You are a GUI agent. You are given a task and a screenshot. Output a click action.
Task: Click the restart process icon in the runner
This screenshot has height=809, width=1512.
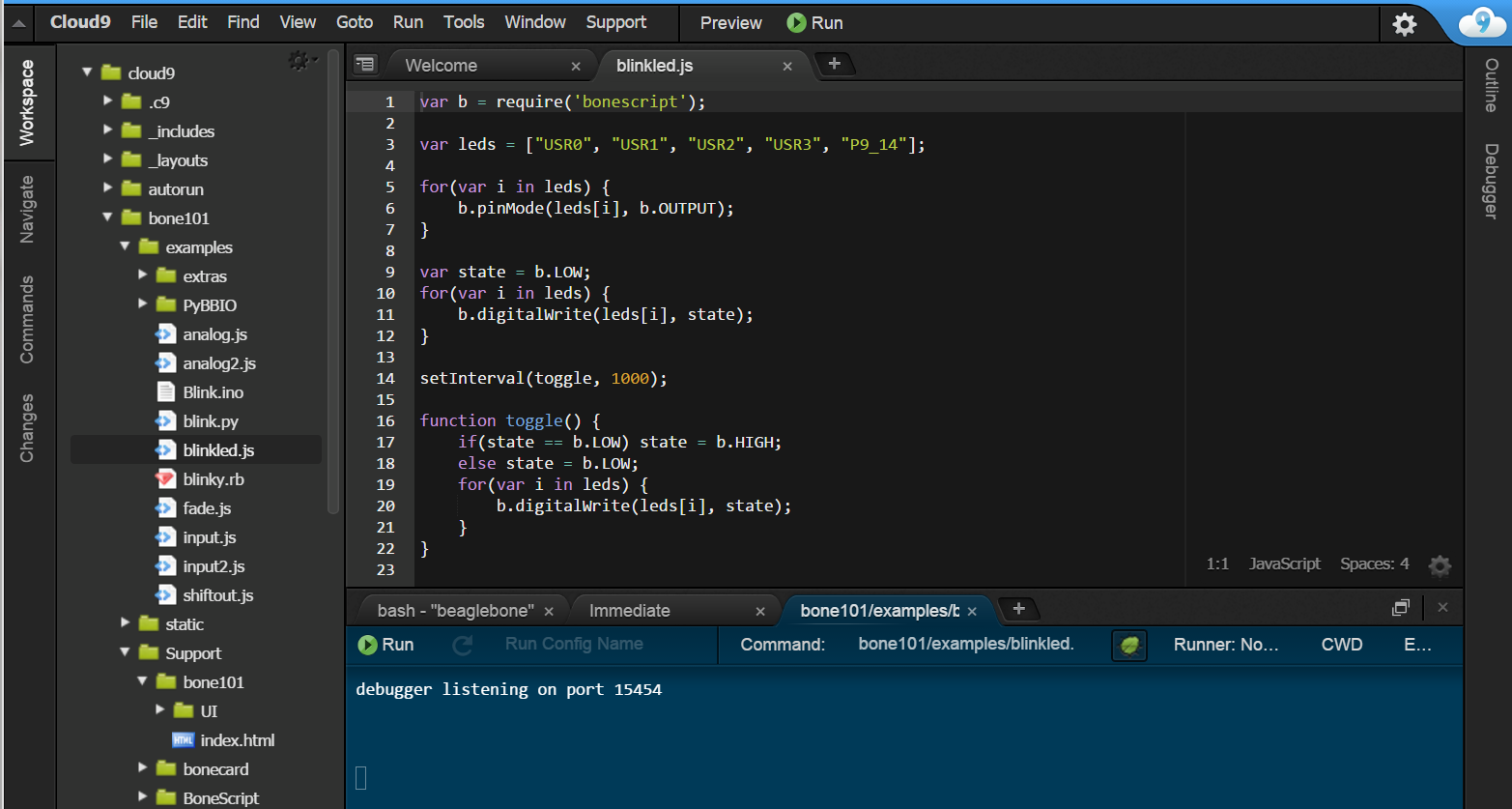tap(463, 645)
